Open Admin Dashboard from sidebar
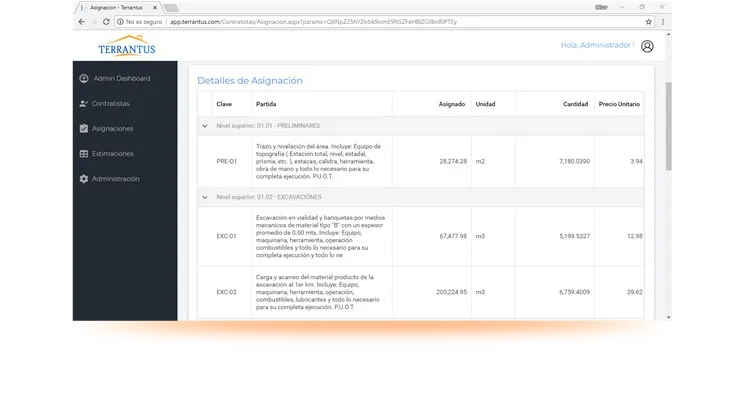743x404 pixels. tap(122, 79)
